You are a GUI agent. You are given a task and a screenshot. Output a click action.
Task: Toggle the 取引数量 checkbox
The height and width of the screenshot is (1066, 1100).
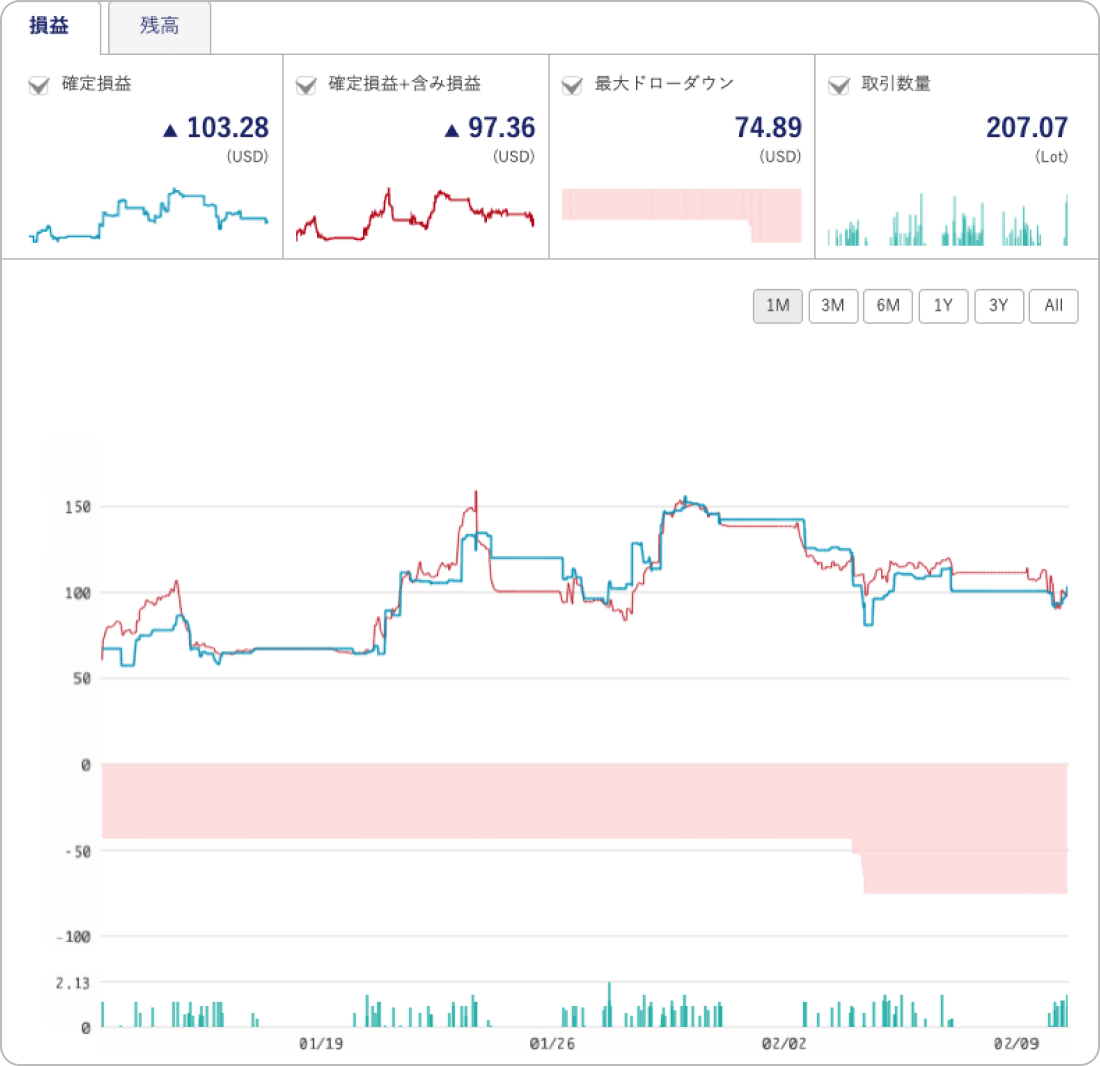point(839,85)
